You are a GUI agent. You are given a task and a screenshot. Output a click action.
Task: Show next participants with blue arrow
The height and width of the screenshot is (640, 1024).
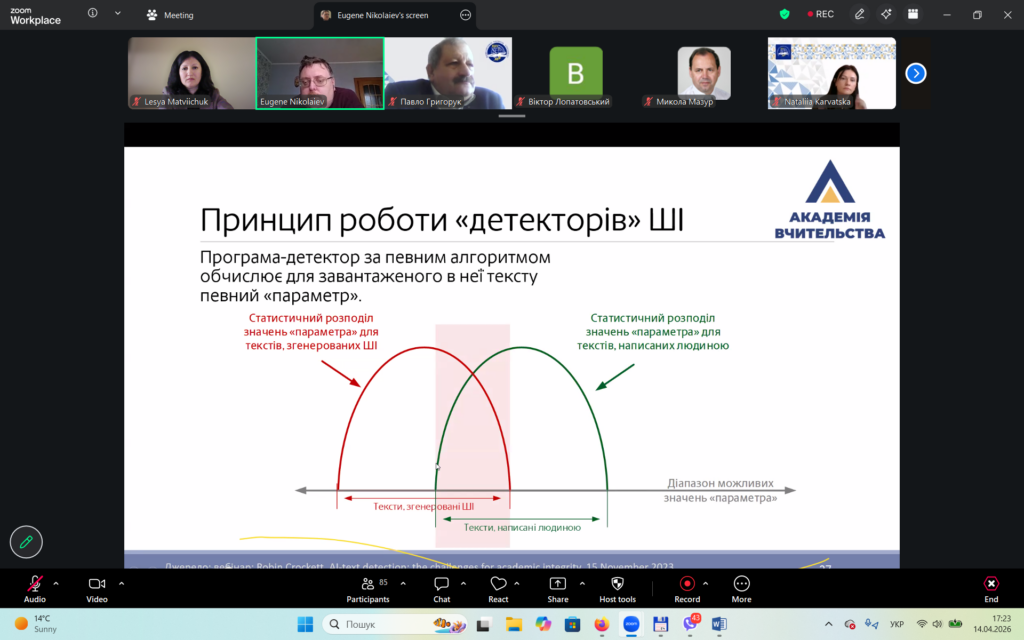point(915,73)
